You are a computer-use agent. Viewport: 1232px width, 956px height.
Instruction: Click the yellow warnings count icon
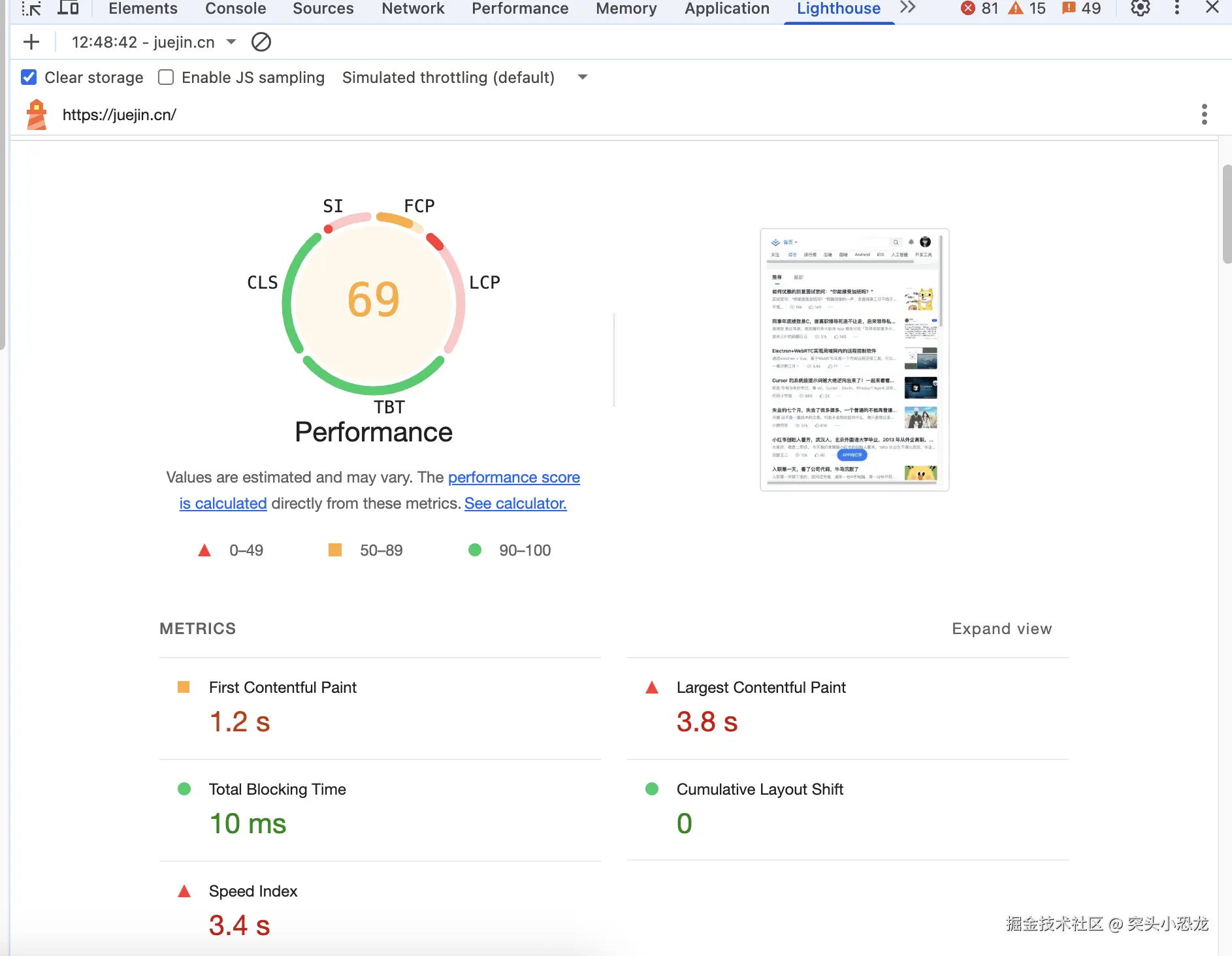[x=1016, y=8]
